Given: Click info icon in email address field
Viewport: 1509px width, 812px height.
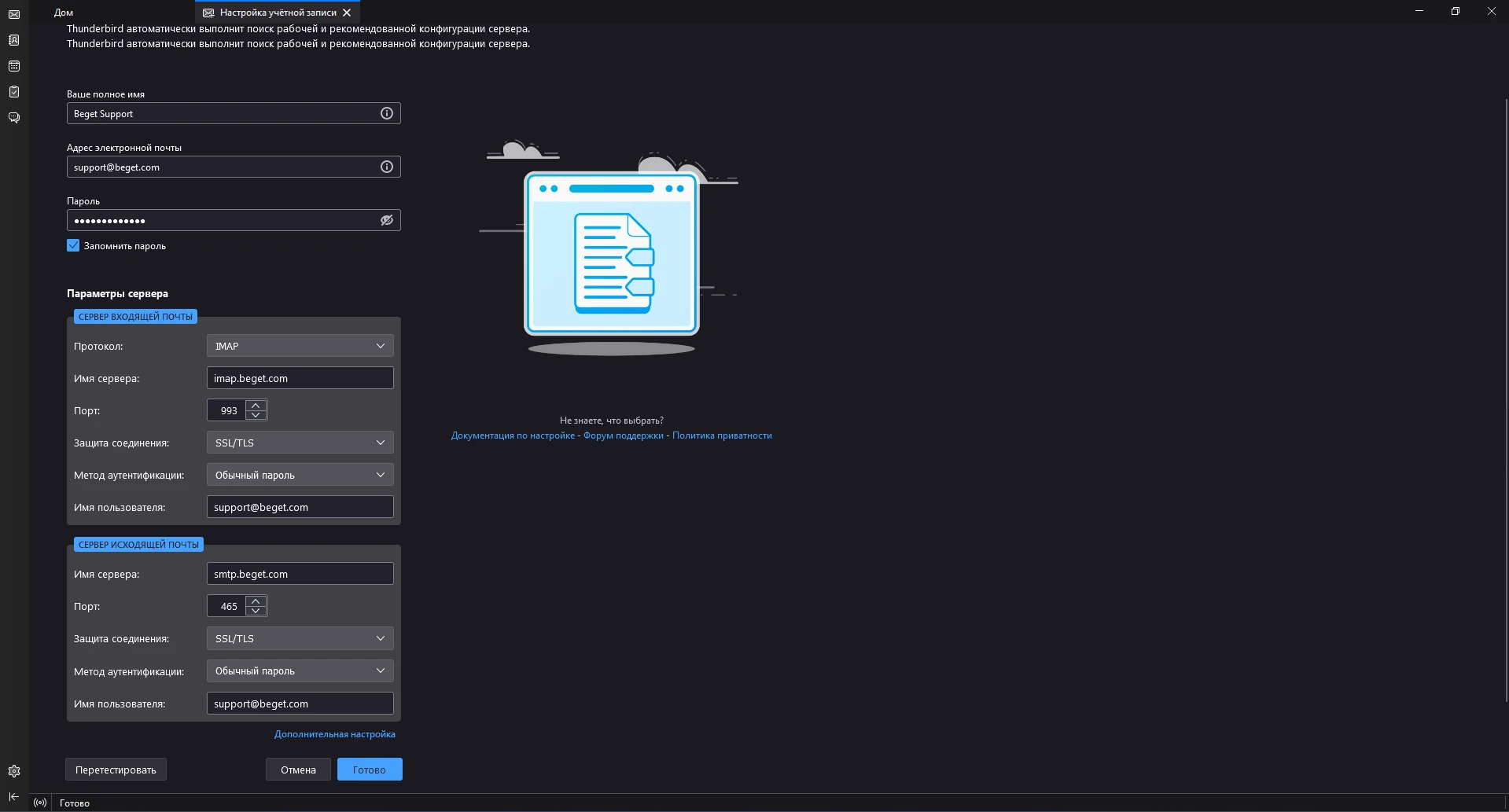Looking at the screenshot, I should coord(387,167).
